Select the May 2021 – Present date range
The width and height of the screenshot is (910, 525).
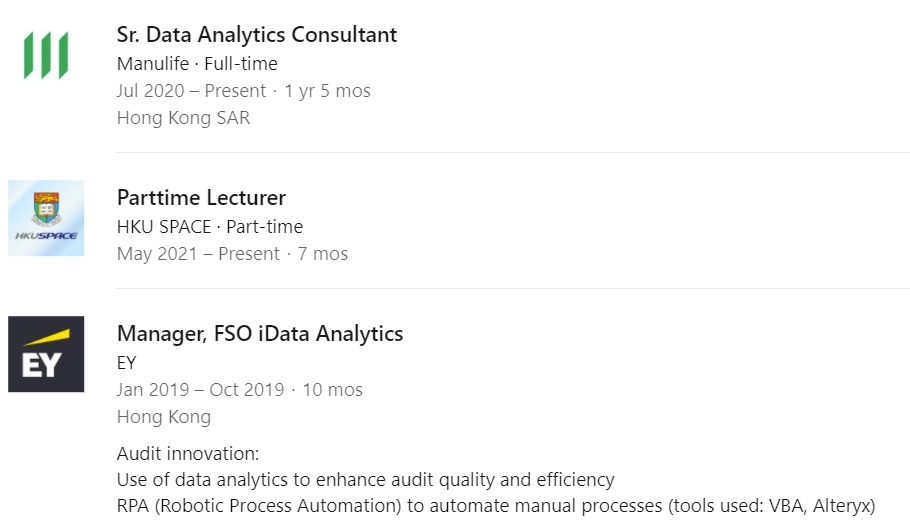(x=198, y=254)
